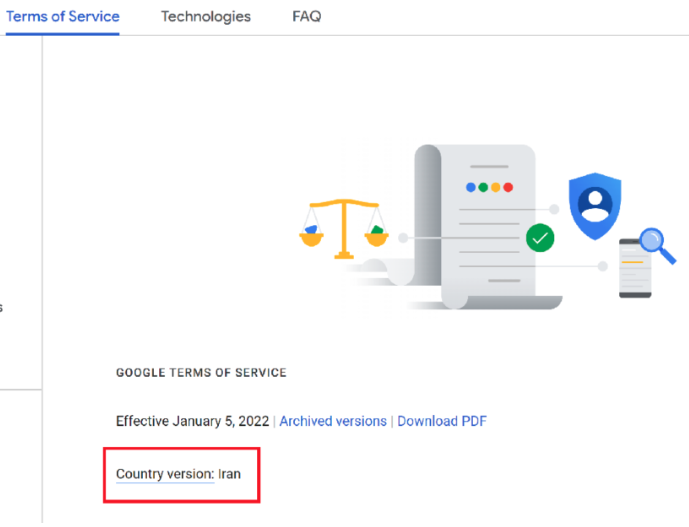The image size is (689, 527).
Task: Click the Iran country name text
Action: coord(229,474)
